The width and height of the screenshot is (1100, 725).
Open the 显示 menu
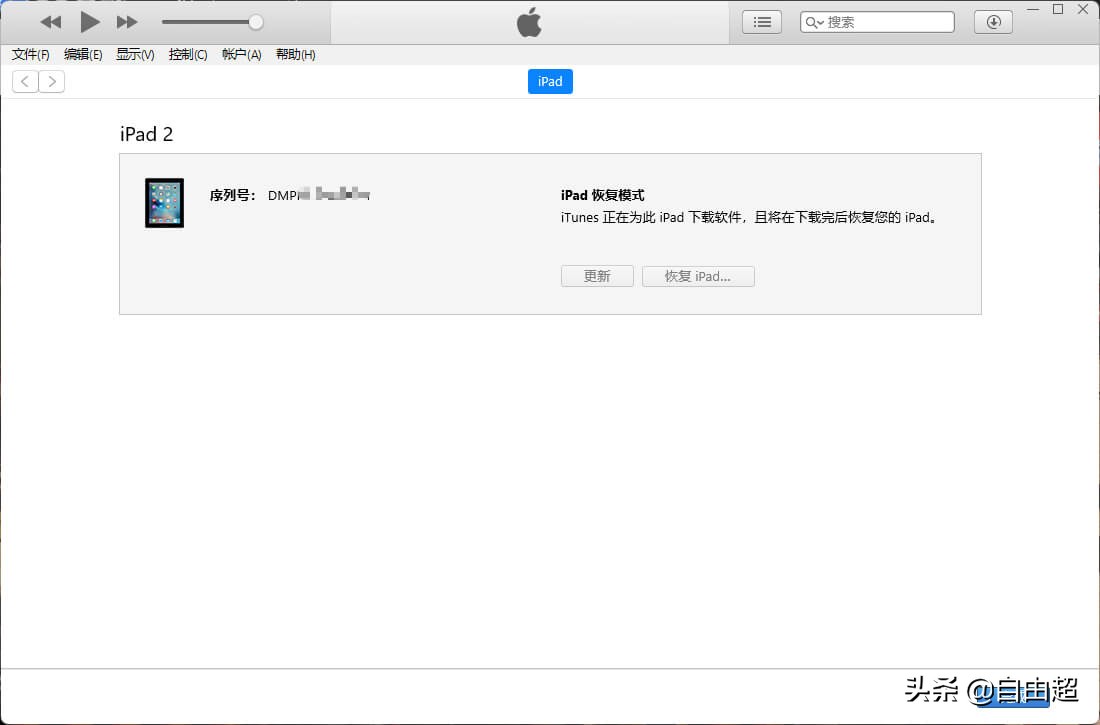pos(134,55)
